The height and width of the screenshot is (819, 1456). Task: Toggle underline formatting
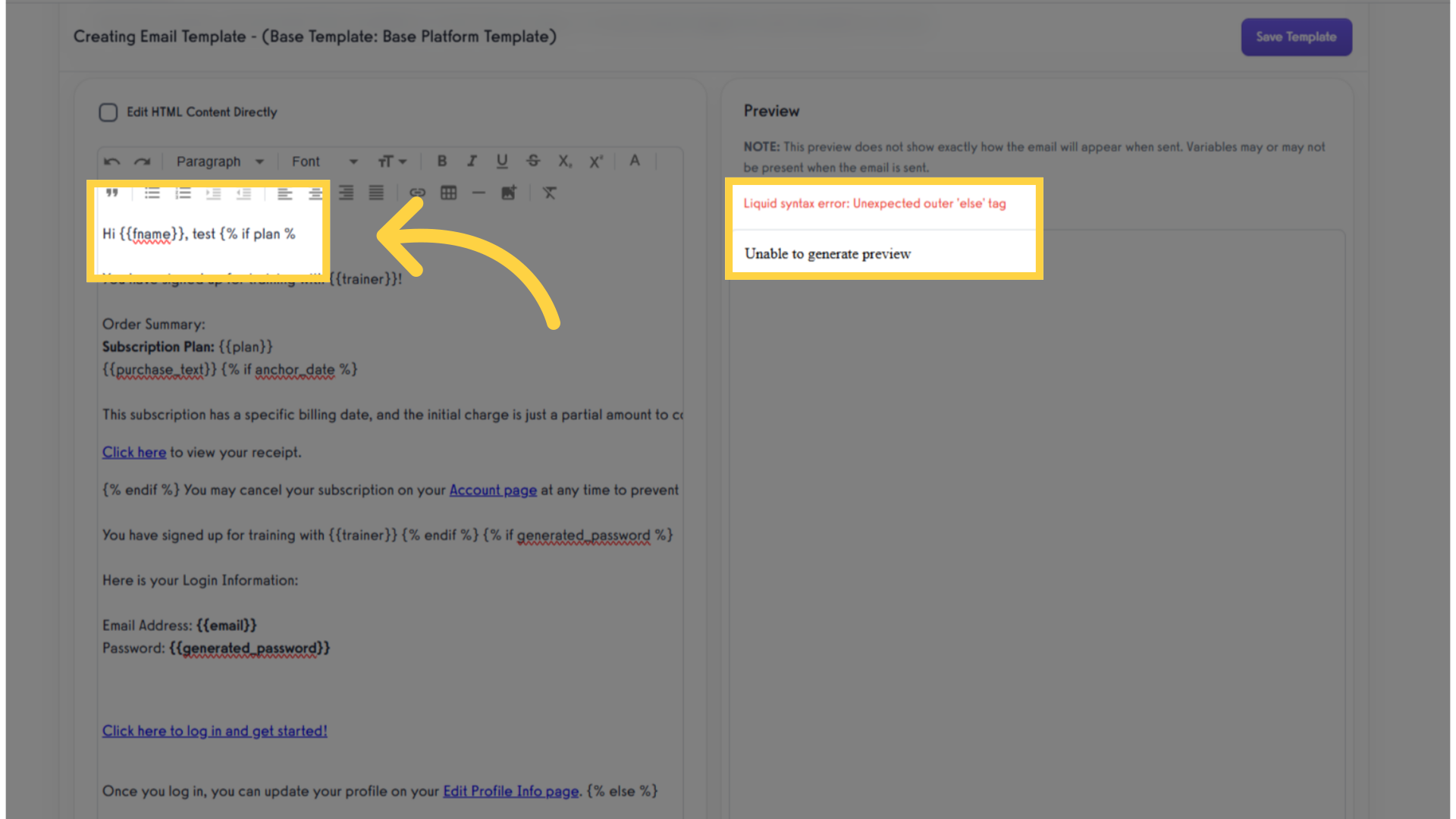pos(502,161)
